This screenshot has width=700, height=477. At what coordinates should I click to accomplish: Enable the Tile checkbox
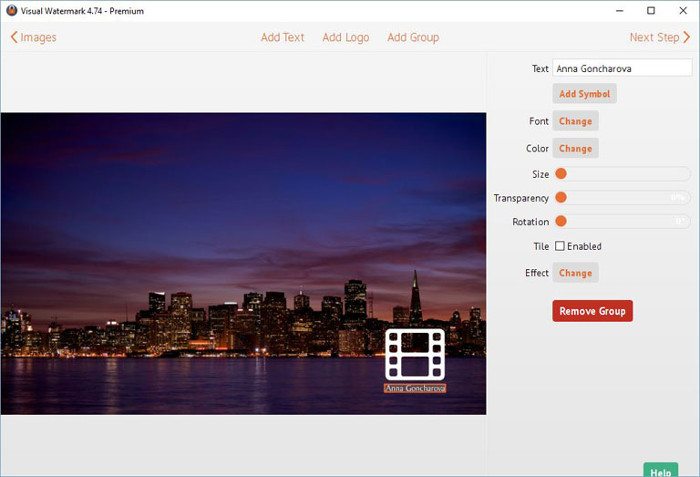[x=560, y=246]
